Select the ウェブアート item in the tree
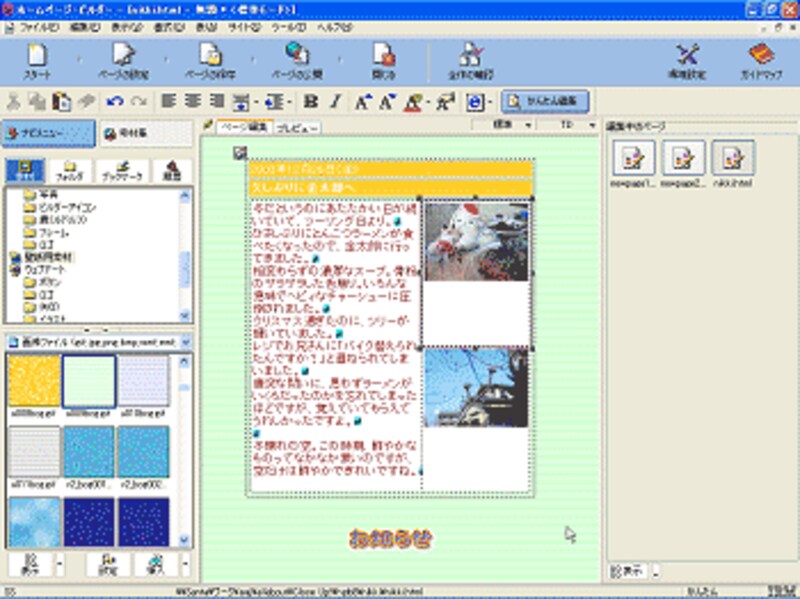Screen dimensions: 800x599 tap(39, 269)
